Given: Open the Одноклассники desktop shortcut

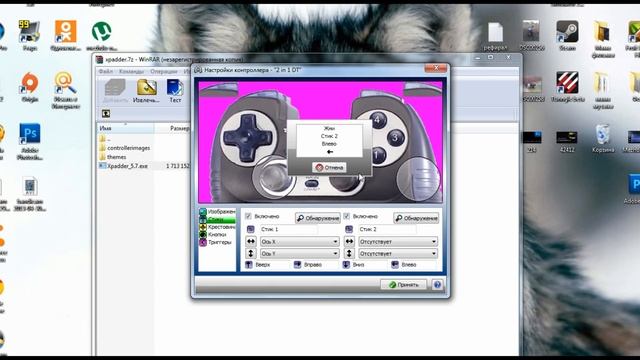Looking at the screenshot, I should 65,36.
